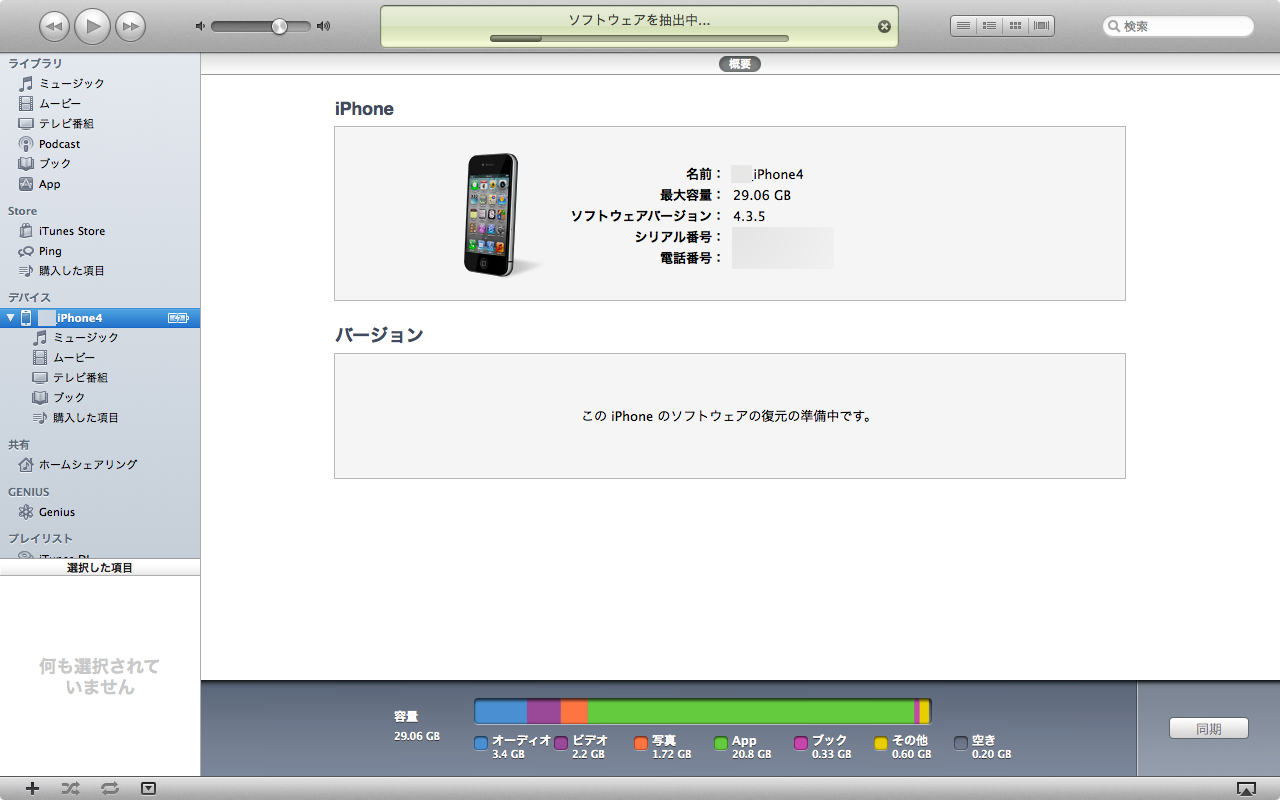Click the plus button to add playlist

click(x=32, y=788)
